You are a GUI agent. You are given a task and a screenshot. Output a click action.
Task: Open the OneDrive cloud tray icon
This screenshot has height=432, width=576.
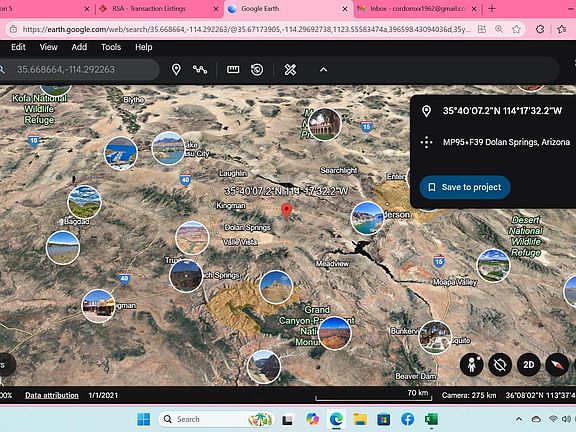[x=536, y=419]
